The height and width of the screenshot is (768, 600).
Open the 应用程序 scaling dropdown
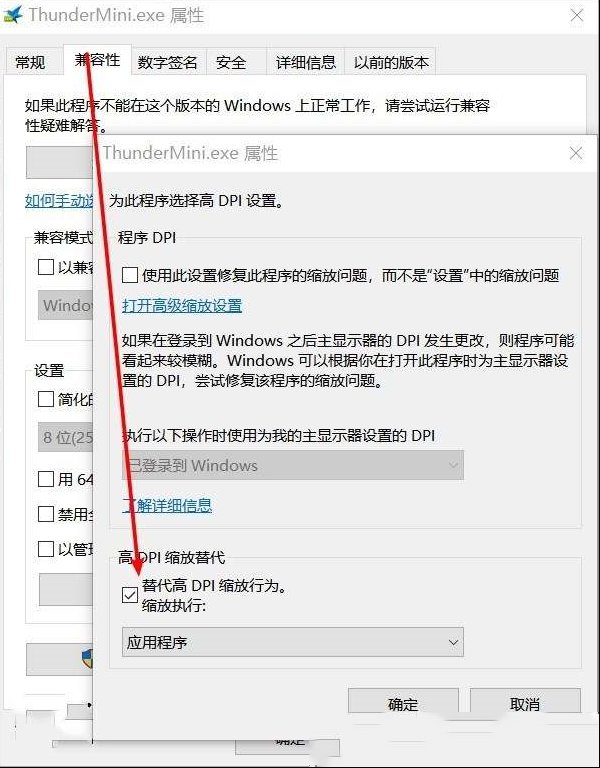coord(292,642)
